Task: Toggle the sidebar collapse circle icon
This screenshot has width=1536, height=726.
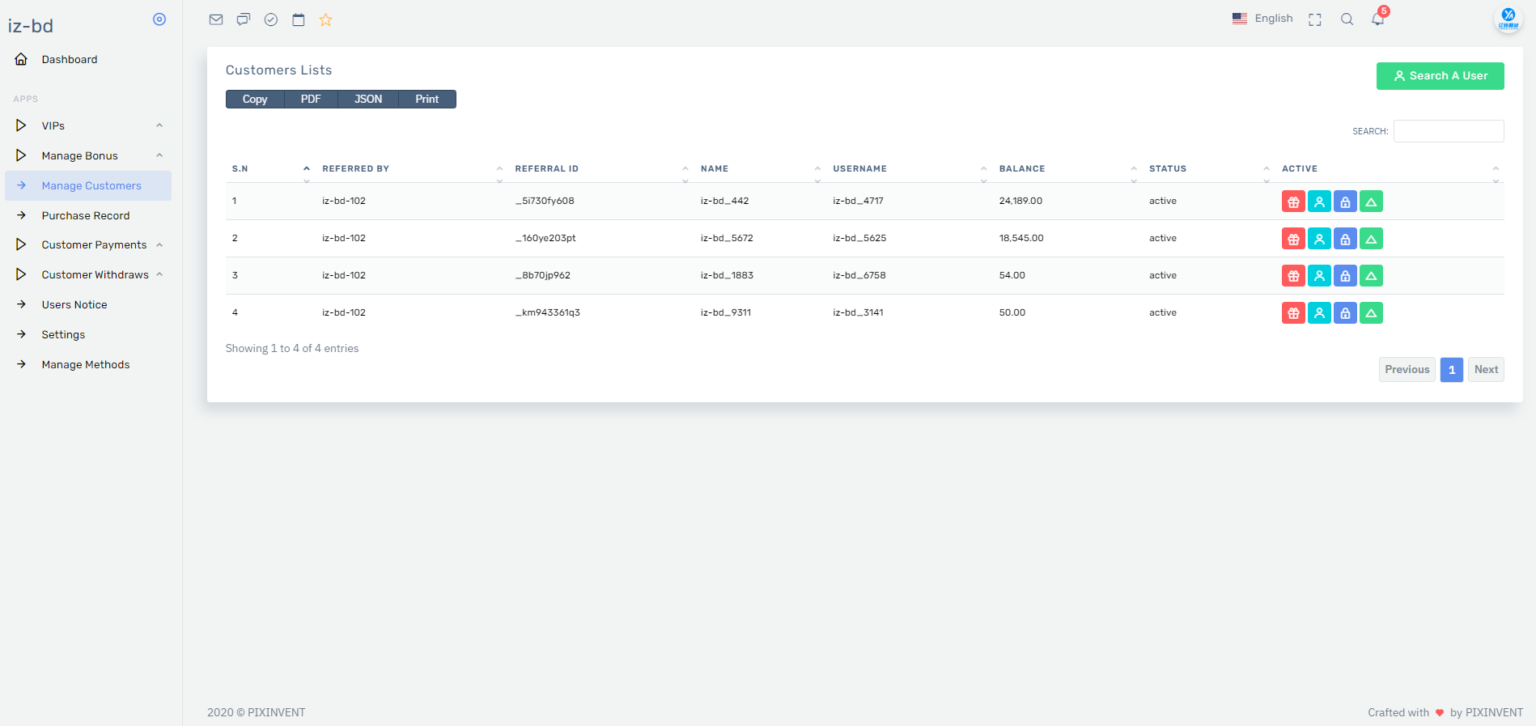Action: tap(159, 19)
